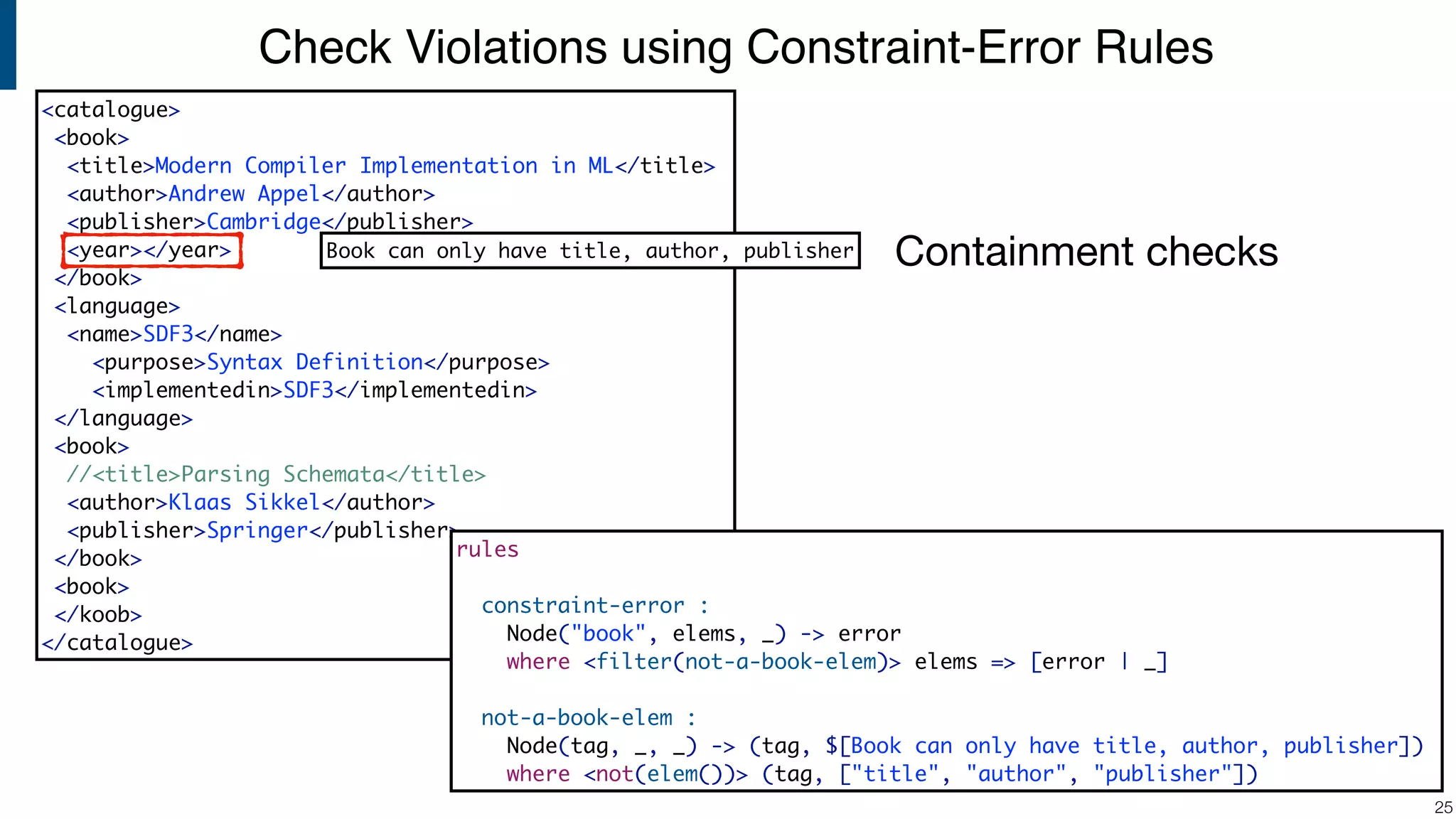Click the closing '</catalogue>' tag

(x=117, y=643)
